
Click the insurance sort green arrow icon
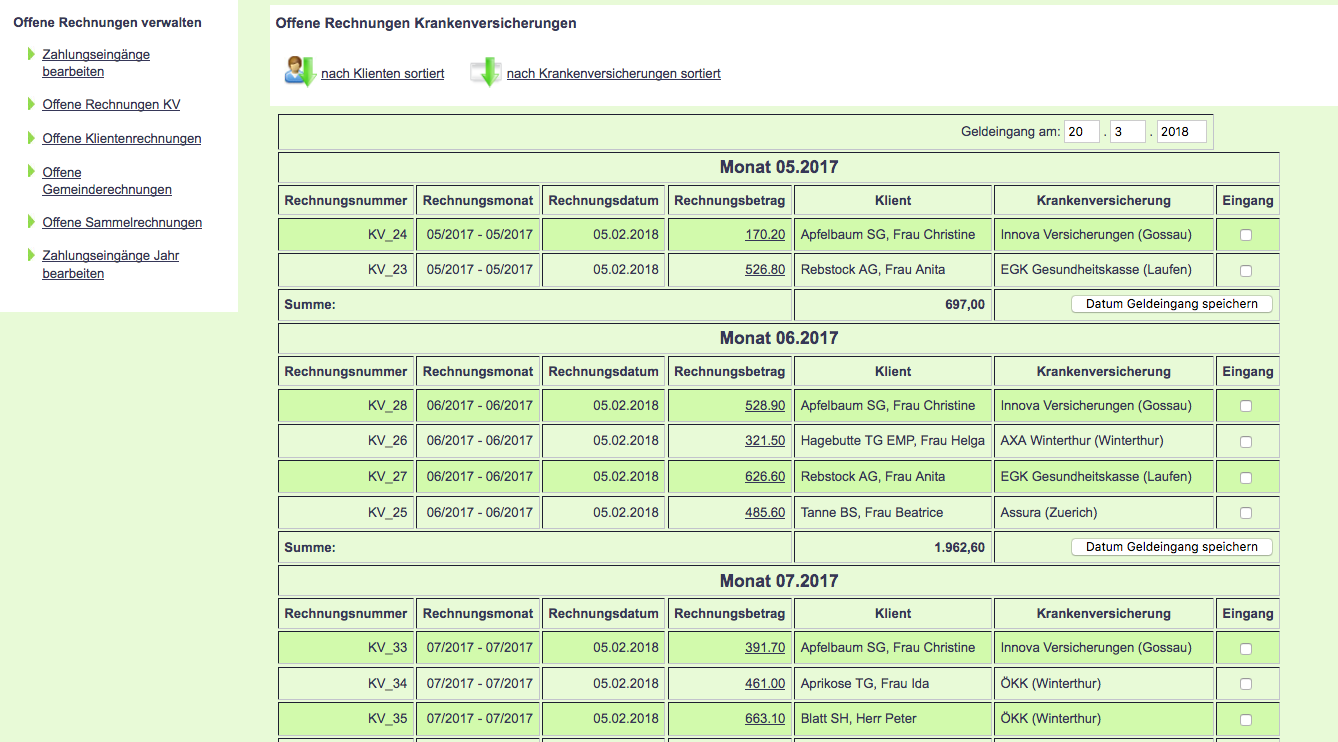[486, 72]
